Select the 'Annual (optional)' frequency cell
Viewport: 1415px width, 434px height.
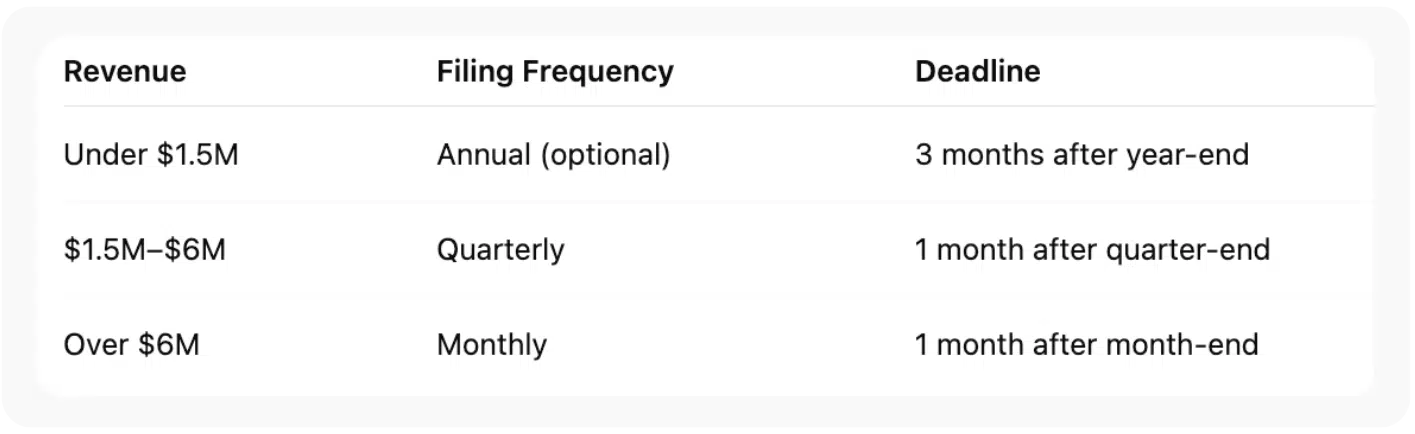click(x=553, y=156)
